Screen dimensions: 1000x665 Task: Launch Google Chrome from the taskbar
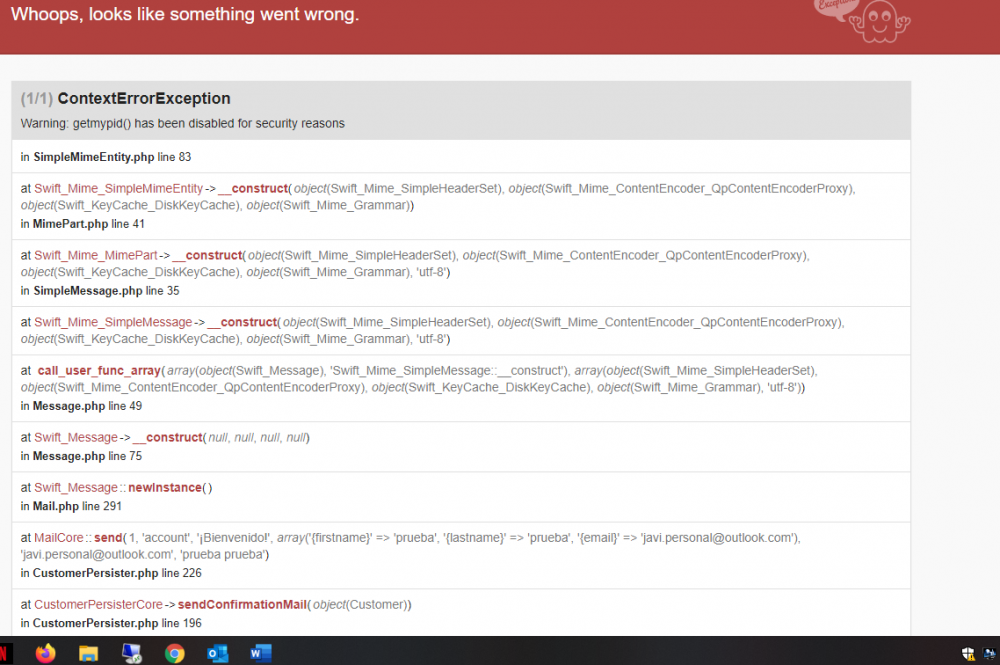tap(175, 653)
